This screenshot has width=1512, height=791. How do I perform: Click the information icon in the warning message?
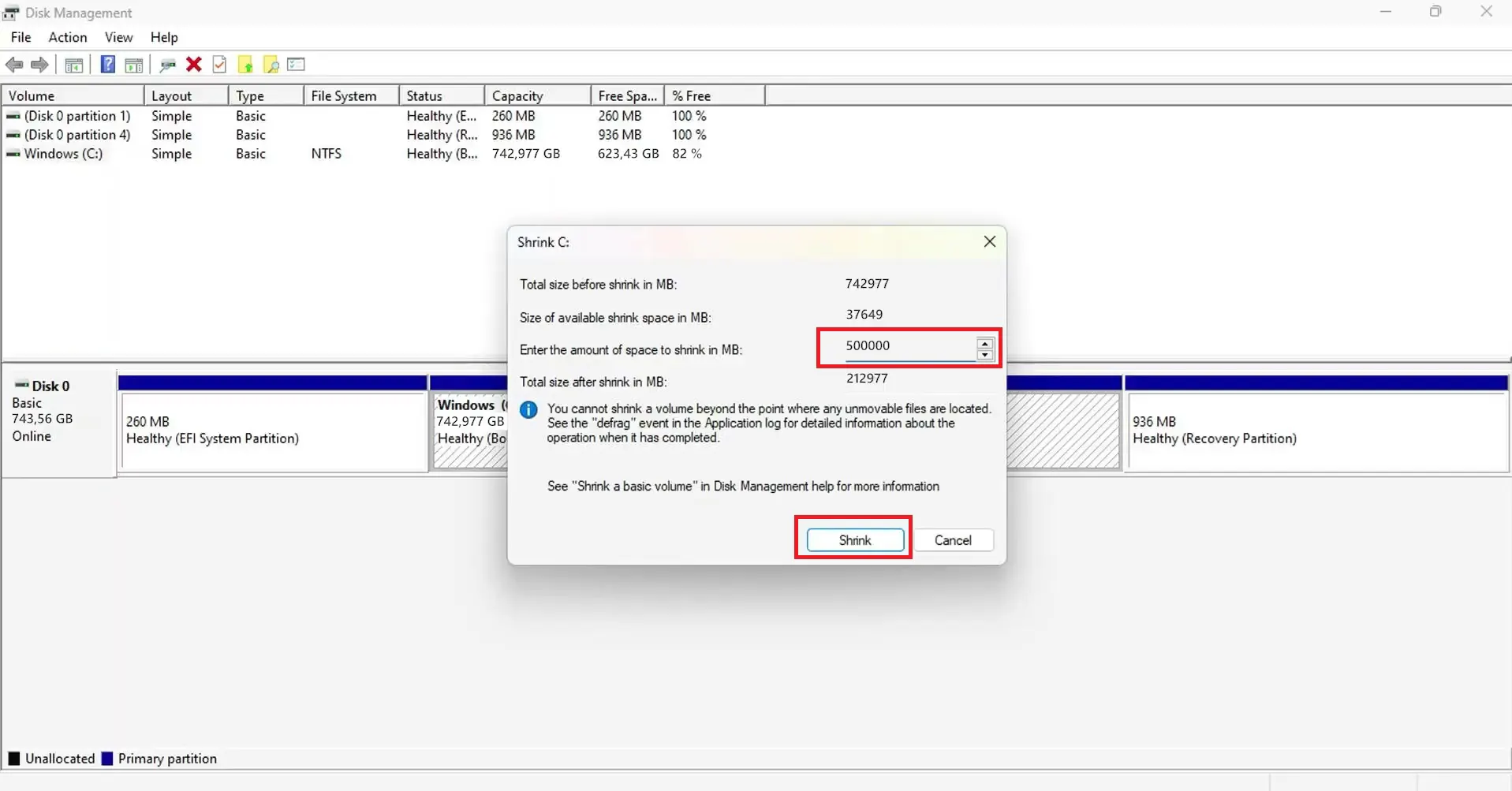pos(528,409)
